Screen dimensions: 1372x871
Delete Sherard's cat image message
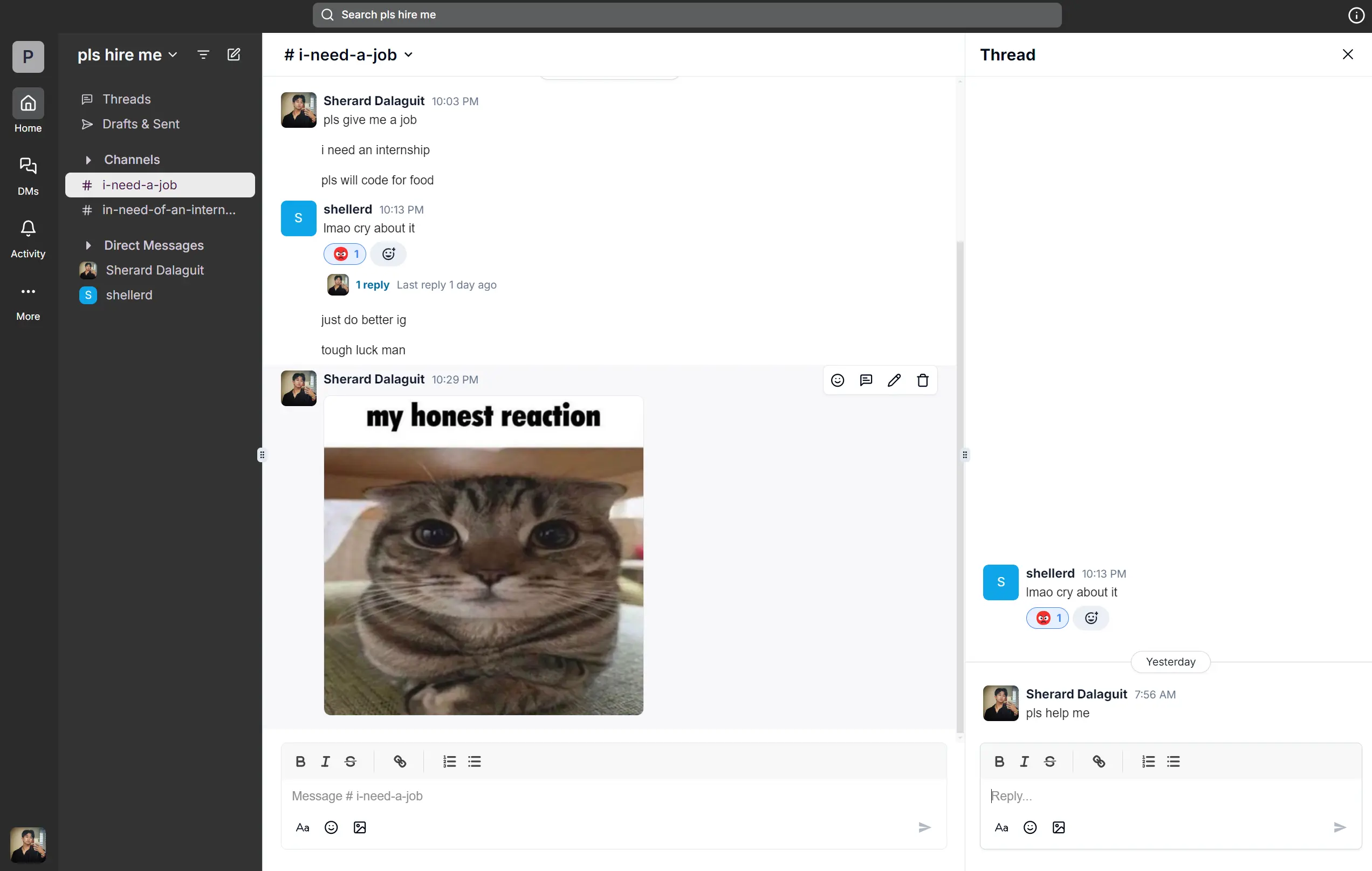click(x=922, y=381)
